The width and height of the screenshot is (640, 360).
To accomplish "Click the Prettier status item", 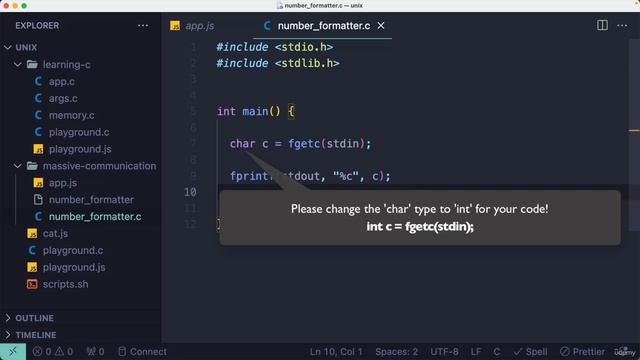I will (x=582, y=351).
